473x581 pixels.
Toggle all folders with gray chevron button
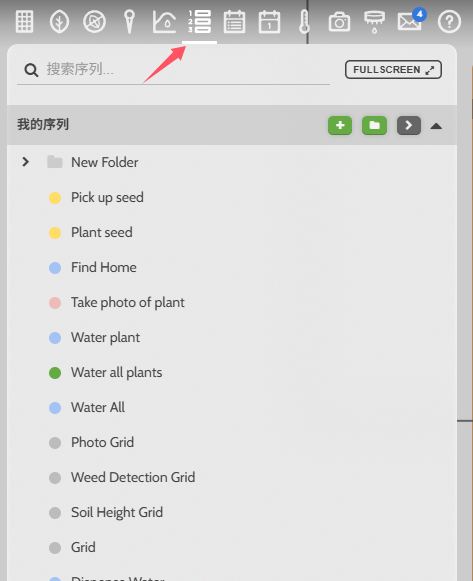pyautogui.click(x=409, y=125)
